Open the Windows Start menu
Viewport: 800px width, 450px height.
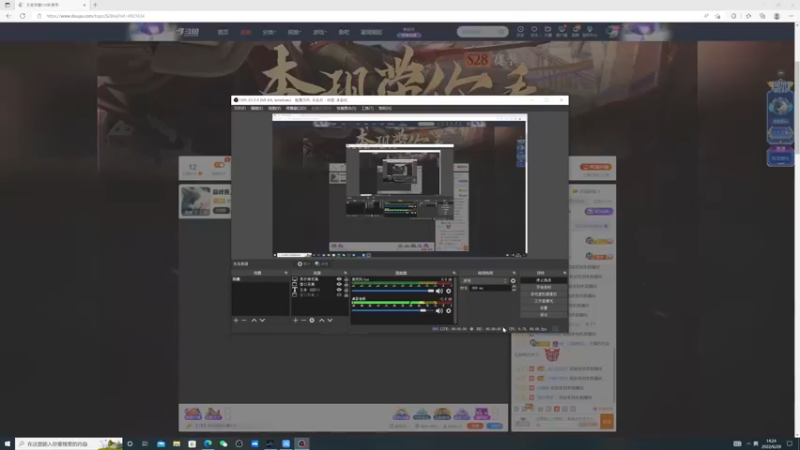point(7,444)
